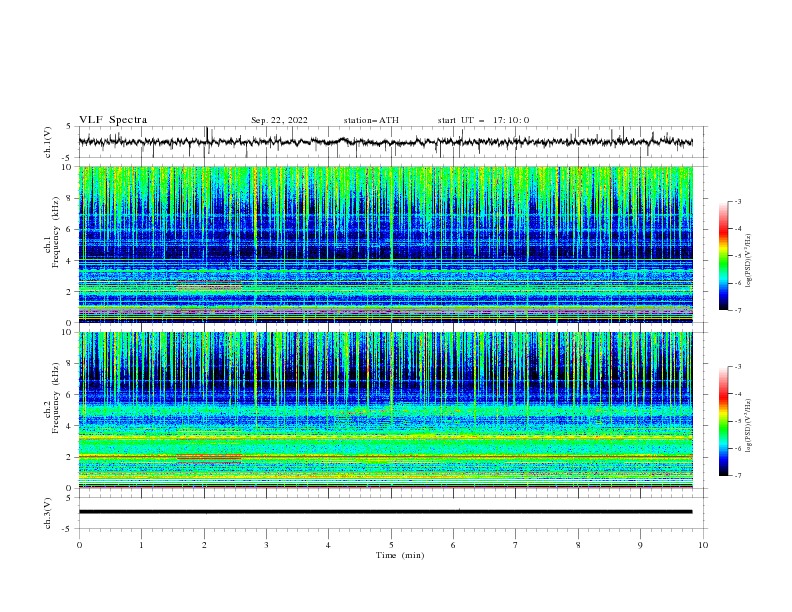Viewport: 792px width, 612px height.
Task: Click the "VLF Spectra" plot title
Action: tap(113, 120)
